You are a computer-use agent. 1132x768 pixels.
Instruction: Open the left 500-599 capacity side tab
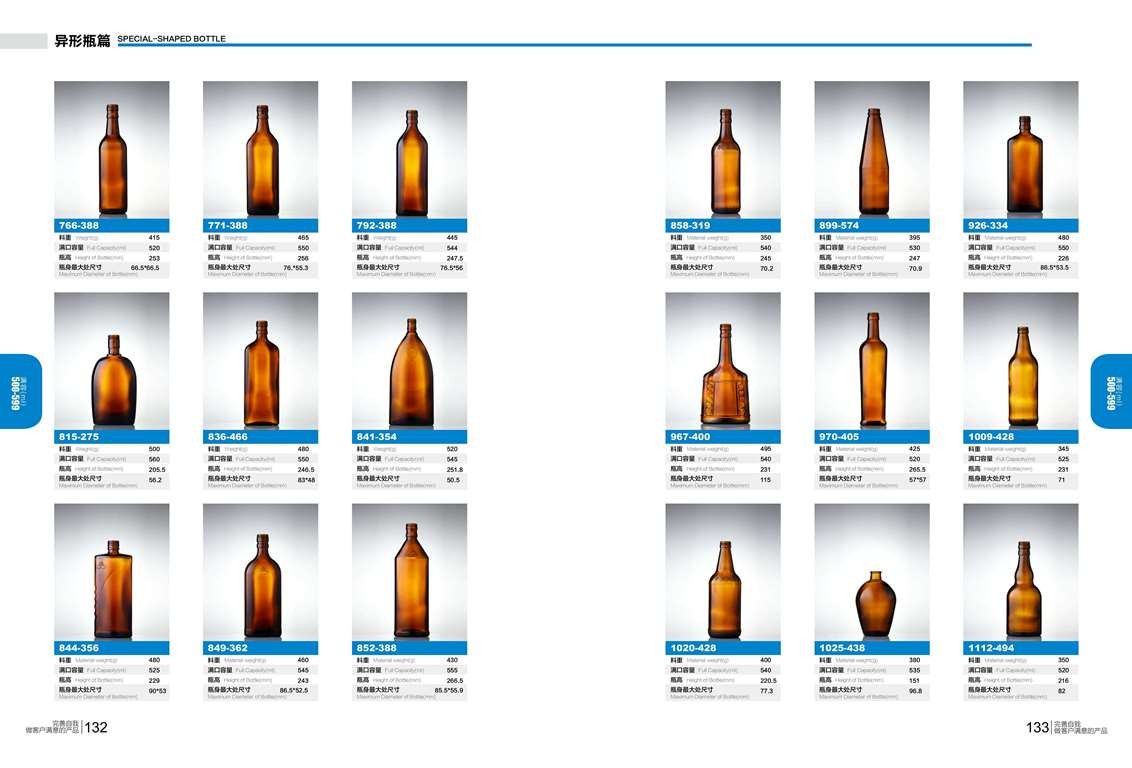tap(20, 391)
